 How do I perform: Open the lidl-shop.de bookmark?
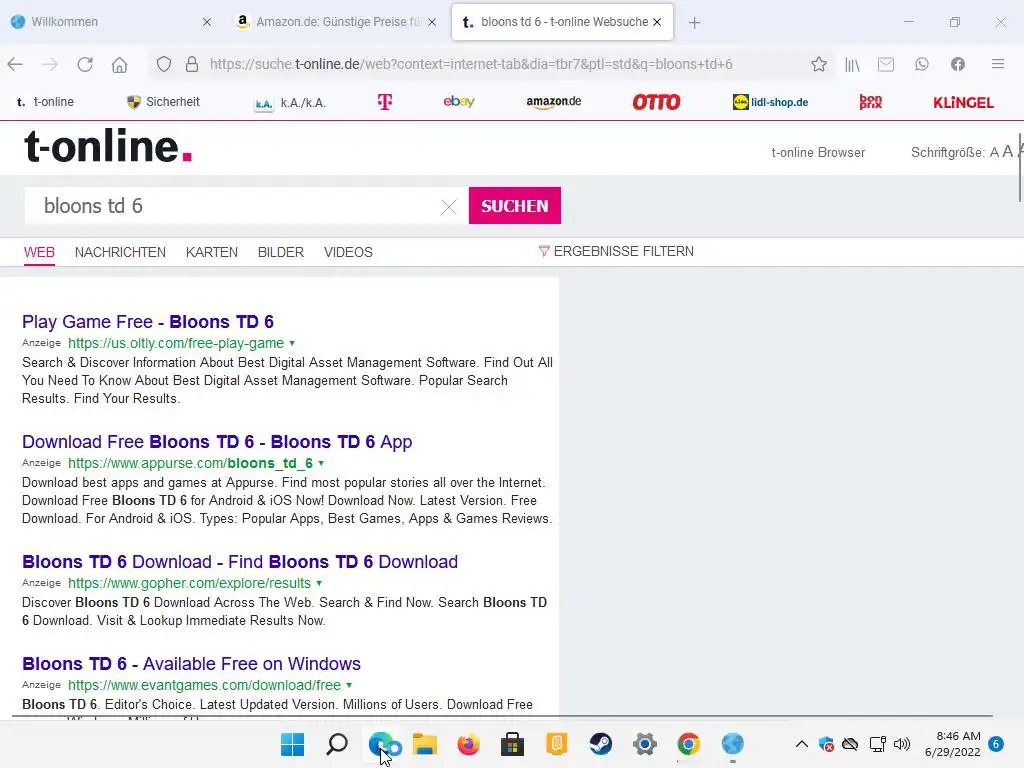point(771,102)
